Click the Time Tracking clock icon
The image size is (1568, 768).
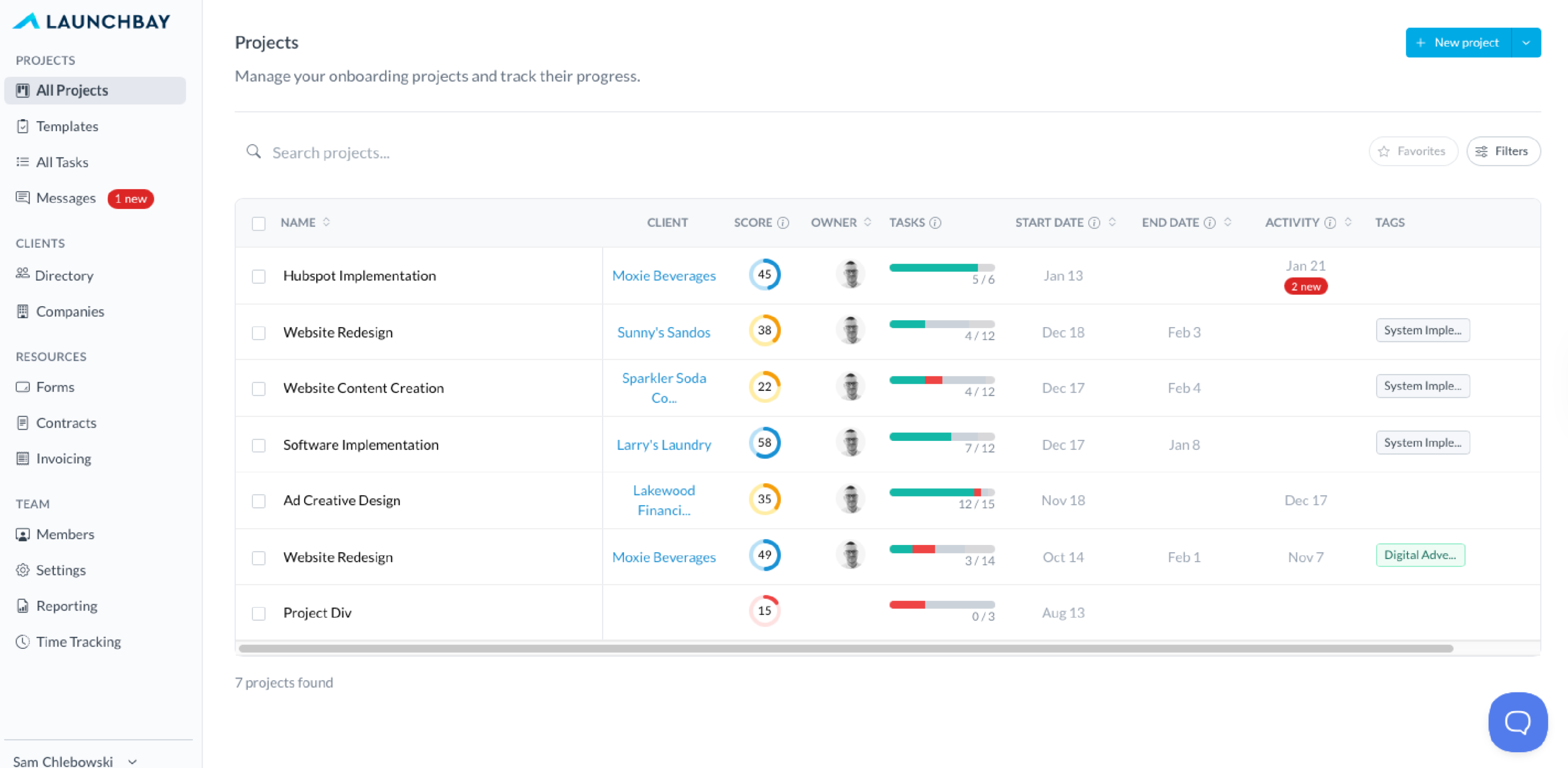22,642
